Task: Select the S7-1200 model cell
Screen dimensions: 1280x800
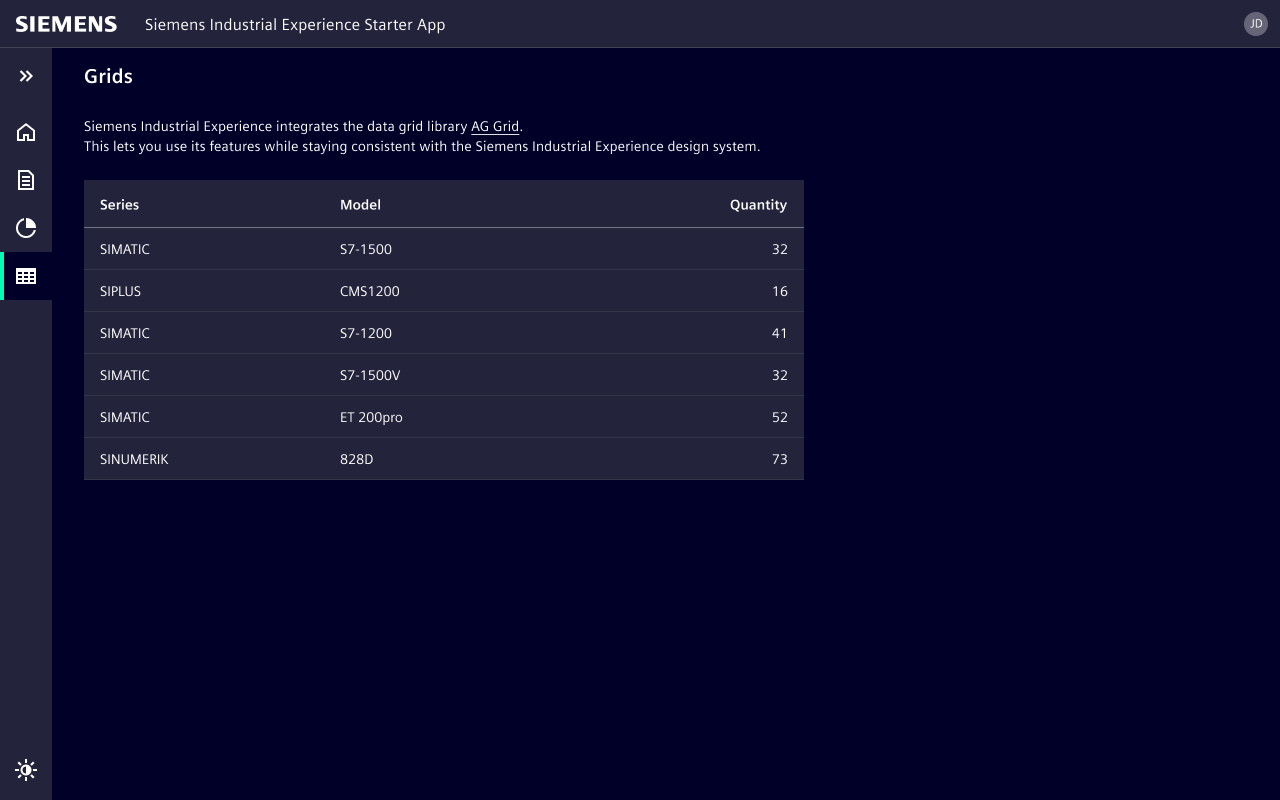Action: [x=444, y=333]
